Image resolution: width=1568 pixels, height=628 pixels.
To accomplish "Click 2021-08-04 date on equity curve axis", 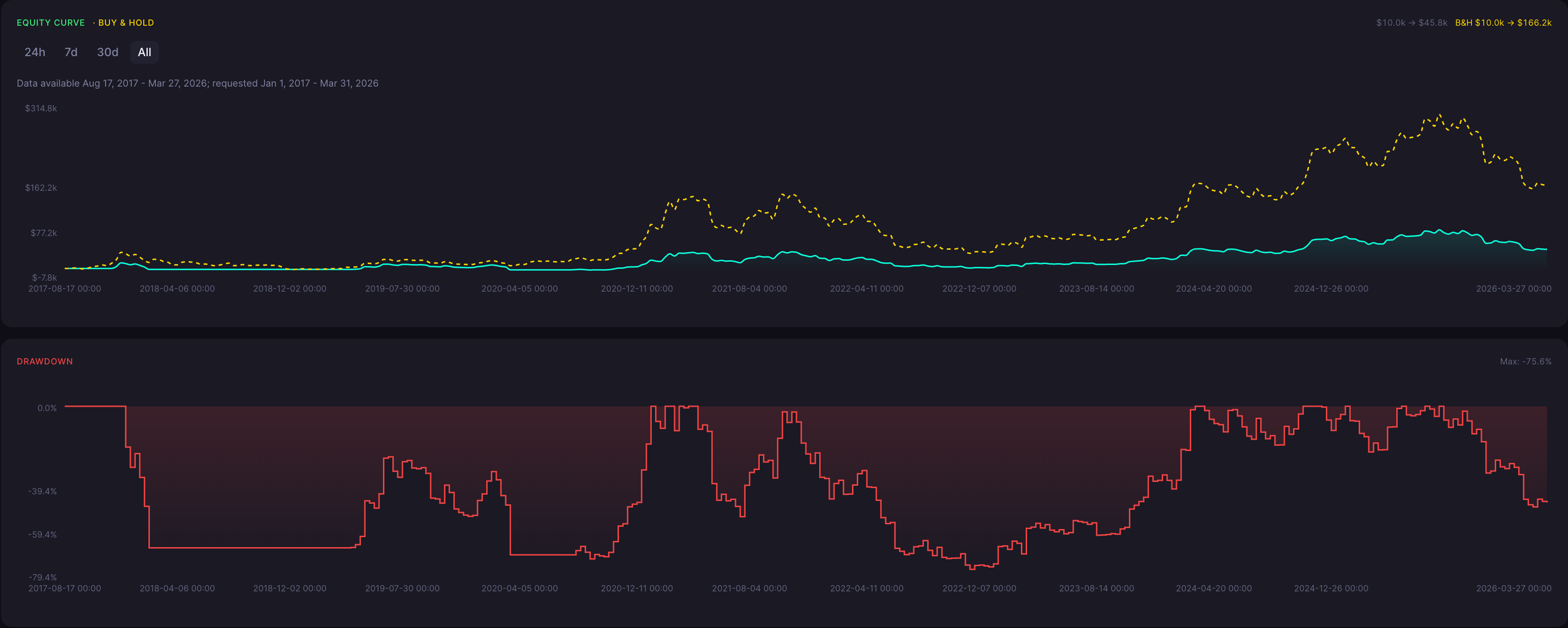I will [x=749, y=288].
